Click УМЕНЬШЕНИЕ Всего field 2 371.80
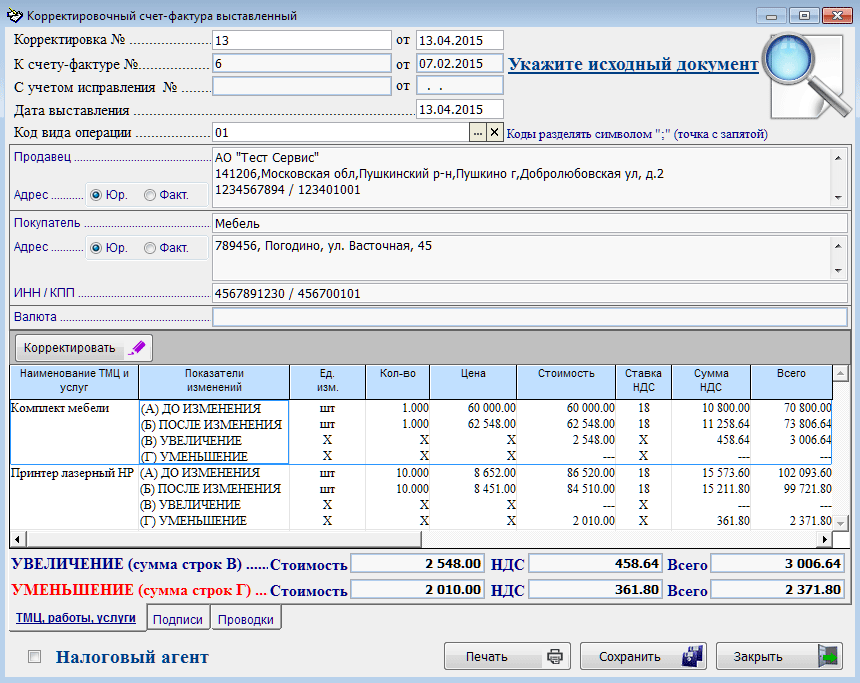860x683 pixels. coord(777,590)
